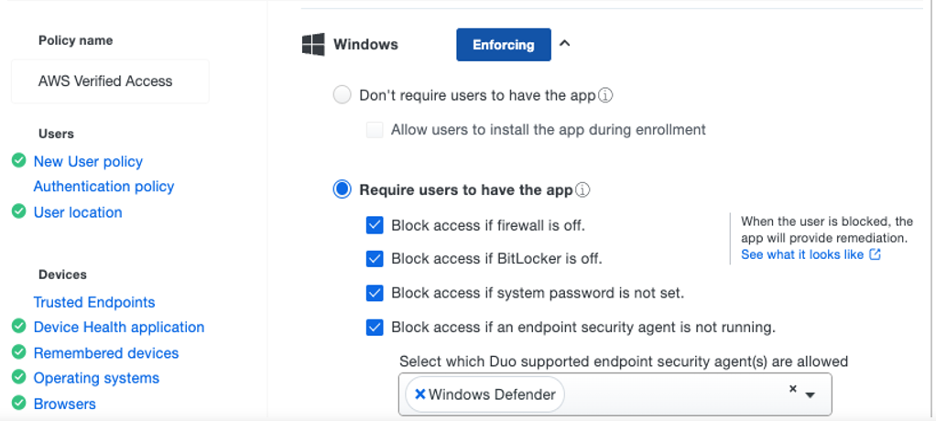The height and width of the screenshot is (422, 936).
Task: Go to Device Health application settings
Action: [x=119, y=327]
